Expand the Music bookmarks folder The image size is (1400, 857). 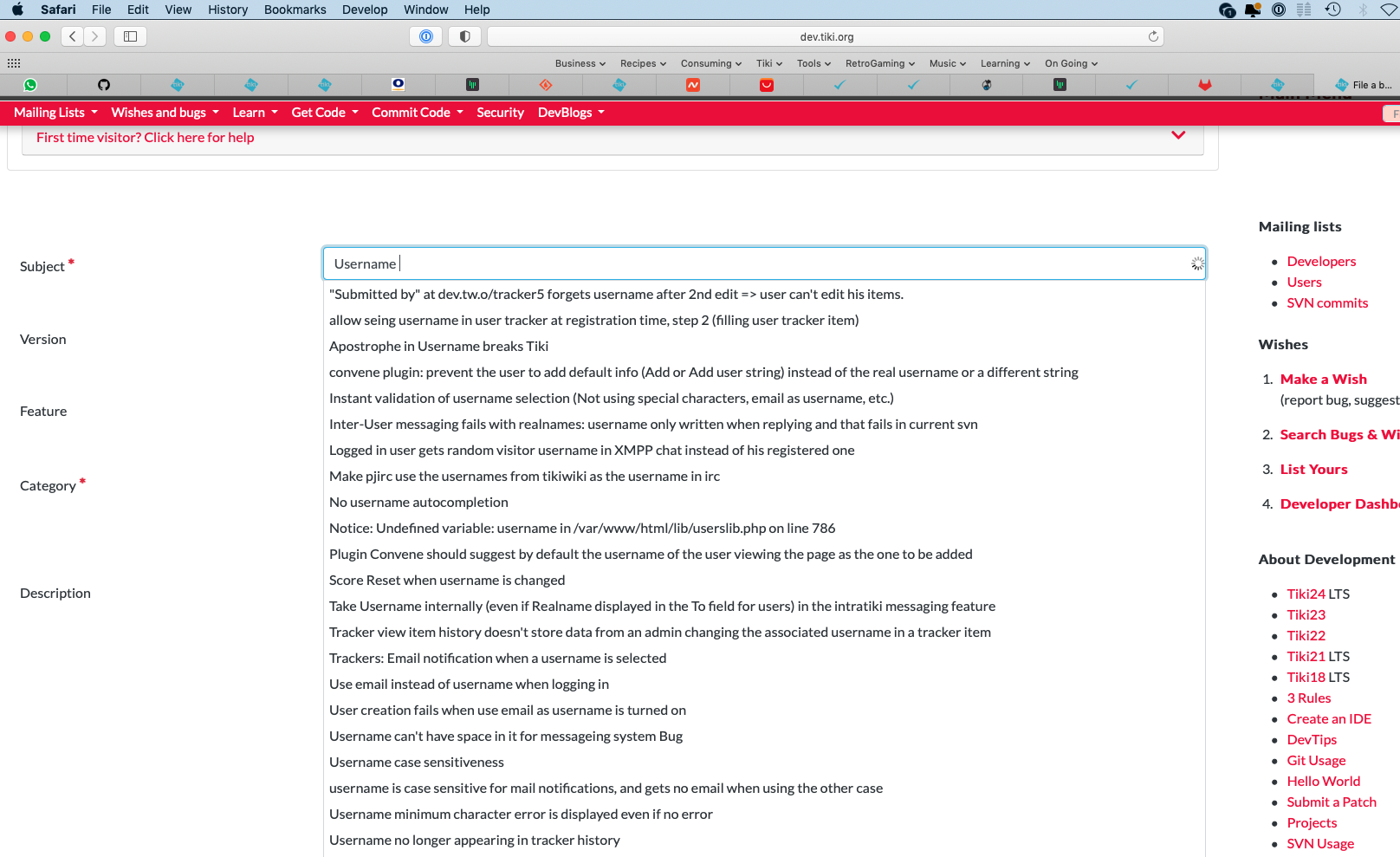click(x=948, y=63)
